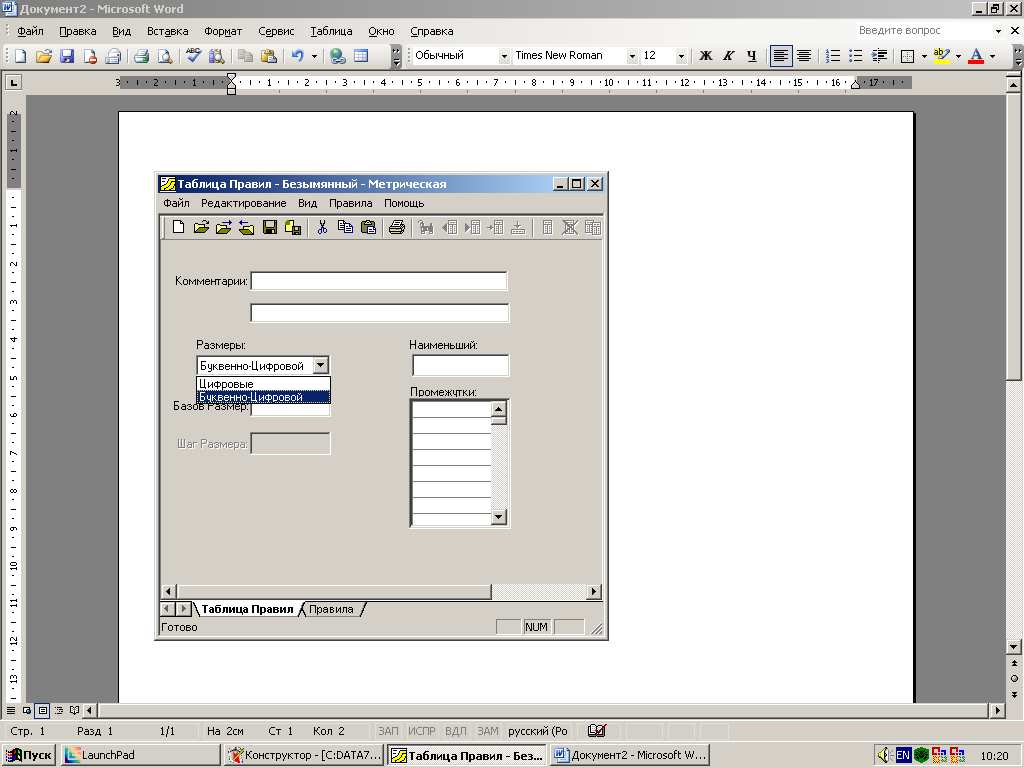Open a file from Word's toolbar
Screen dimensions: 1024x768
coord(44,56)
